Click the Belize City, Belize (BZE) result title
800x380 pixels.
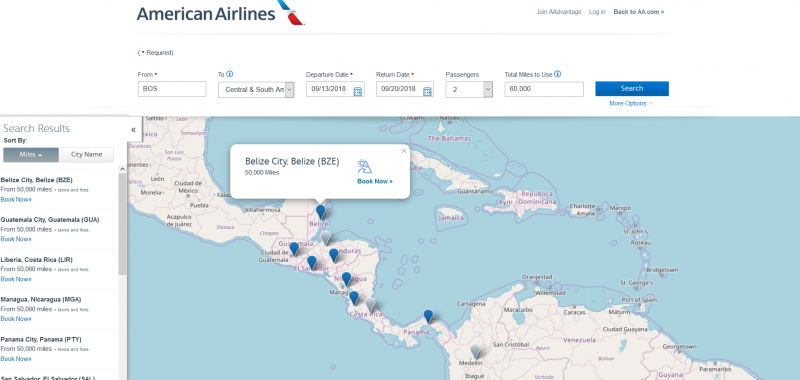37,180
